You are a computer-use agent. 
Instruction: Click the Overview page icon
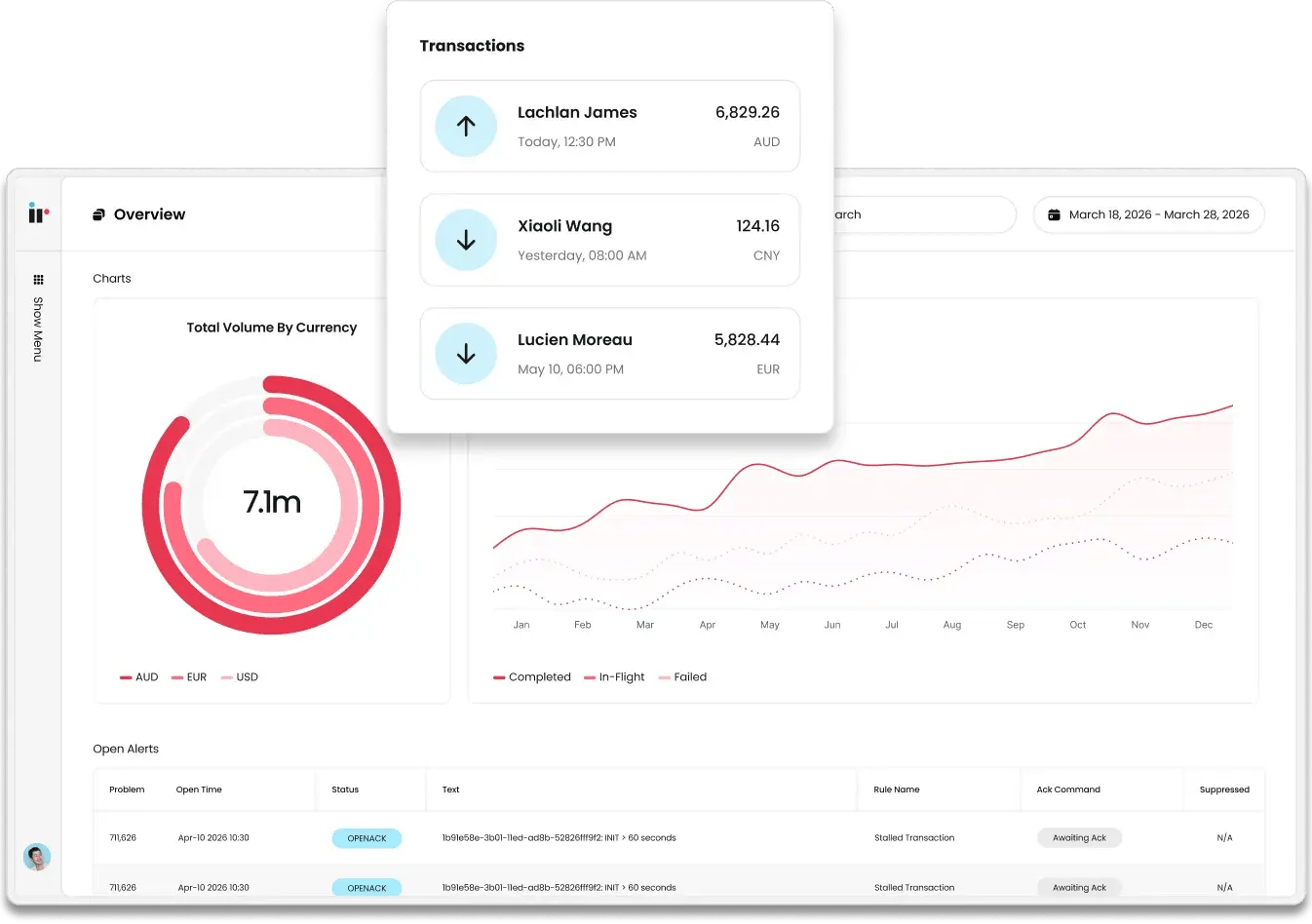tap(98, 214)
